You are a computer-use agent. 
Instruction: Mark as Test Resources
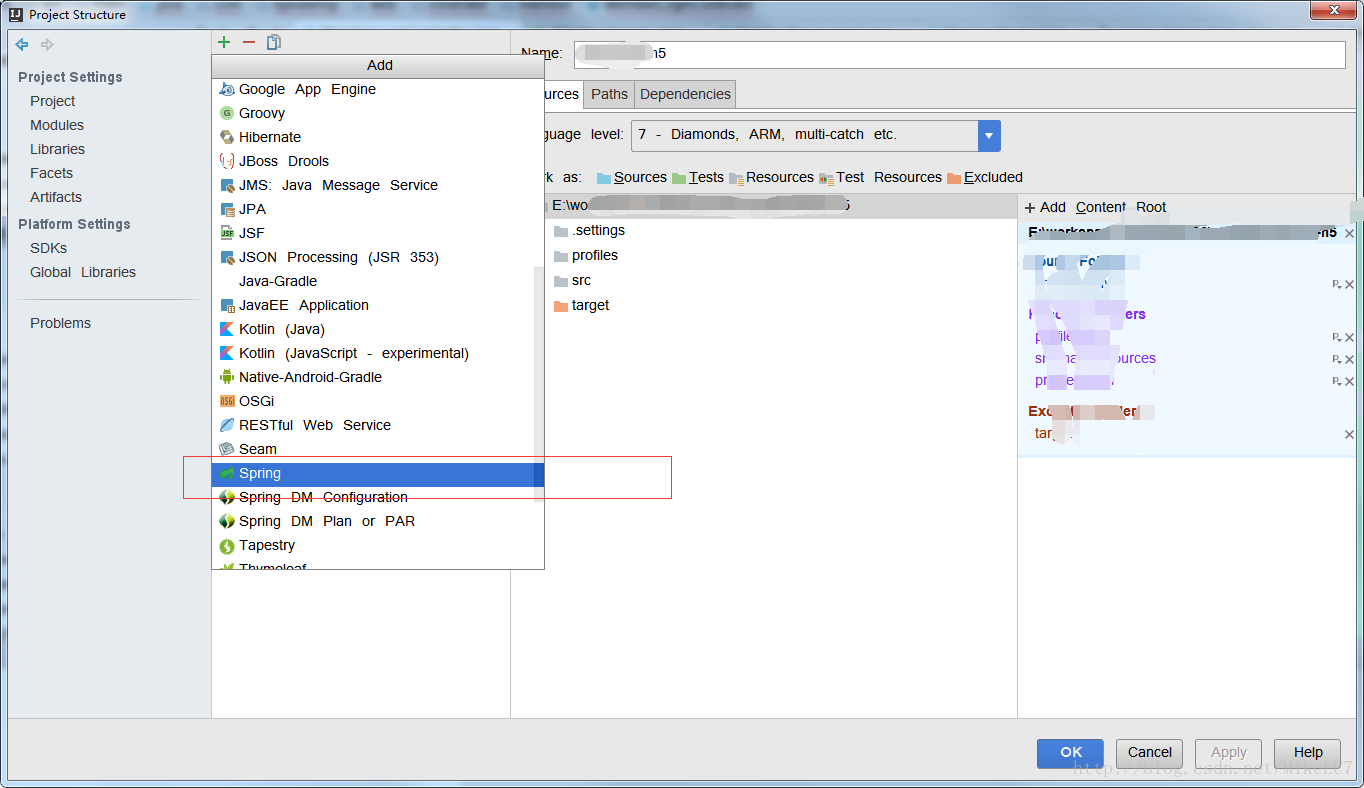tap(880, 177)
